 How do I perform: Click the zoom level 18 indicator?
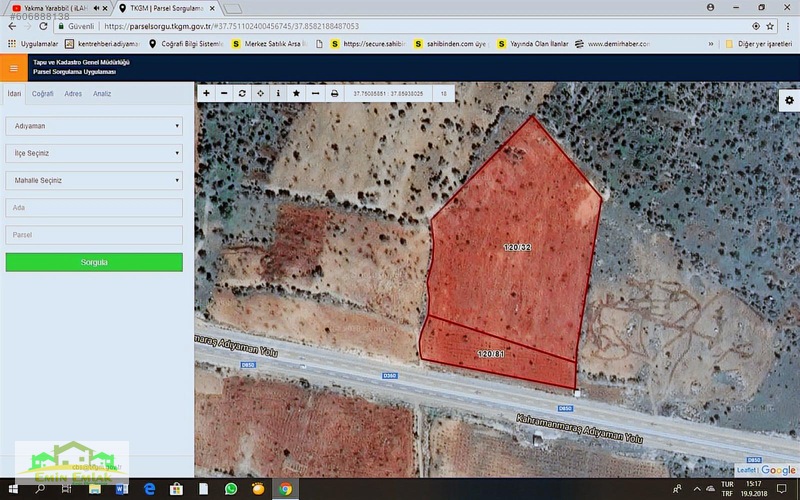pos(444,93)
